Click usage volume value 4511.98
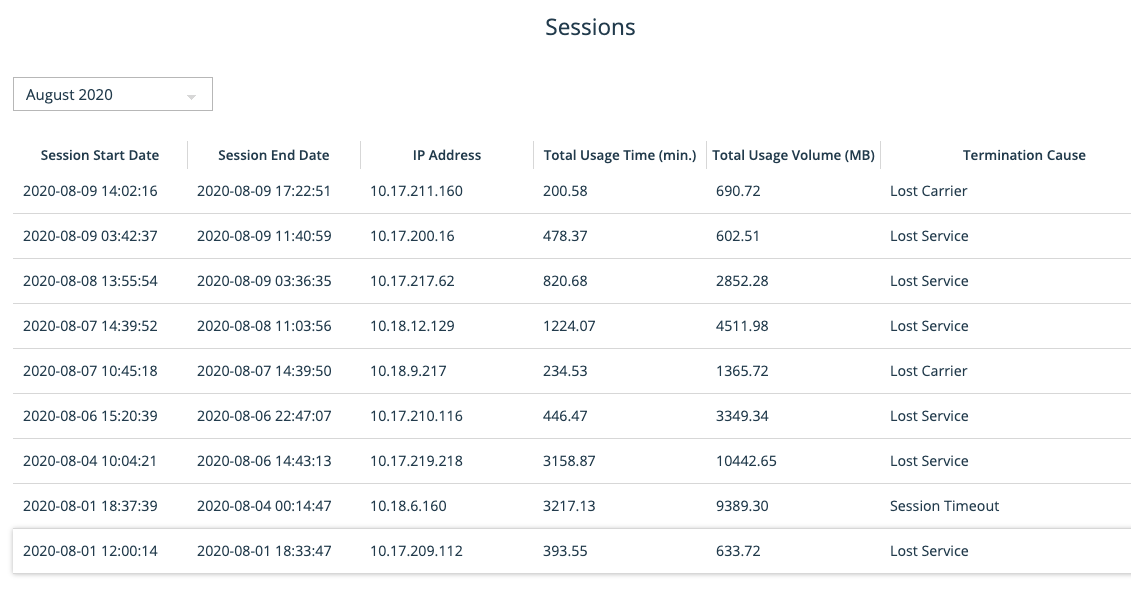 coord(742,326)
